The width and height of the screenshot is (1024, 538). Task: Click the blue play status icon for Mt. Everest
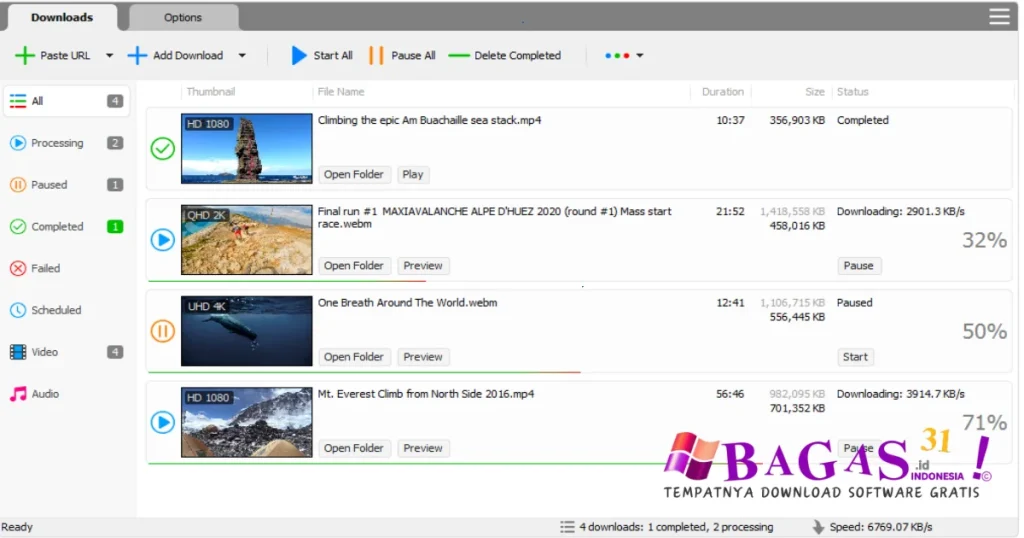pyautogui.click(x=163, y=422)
